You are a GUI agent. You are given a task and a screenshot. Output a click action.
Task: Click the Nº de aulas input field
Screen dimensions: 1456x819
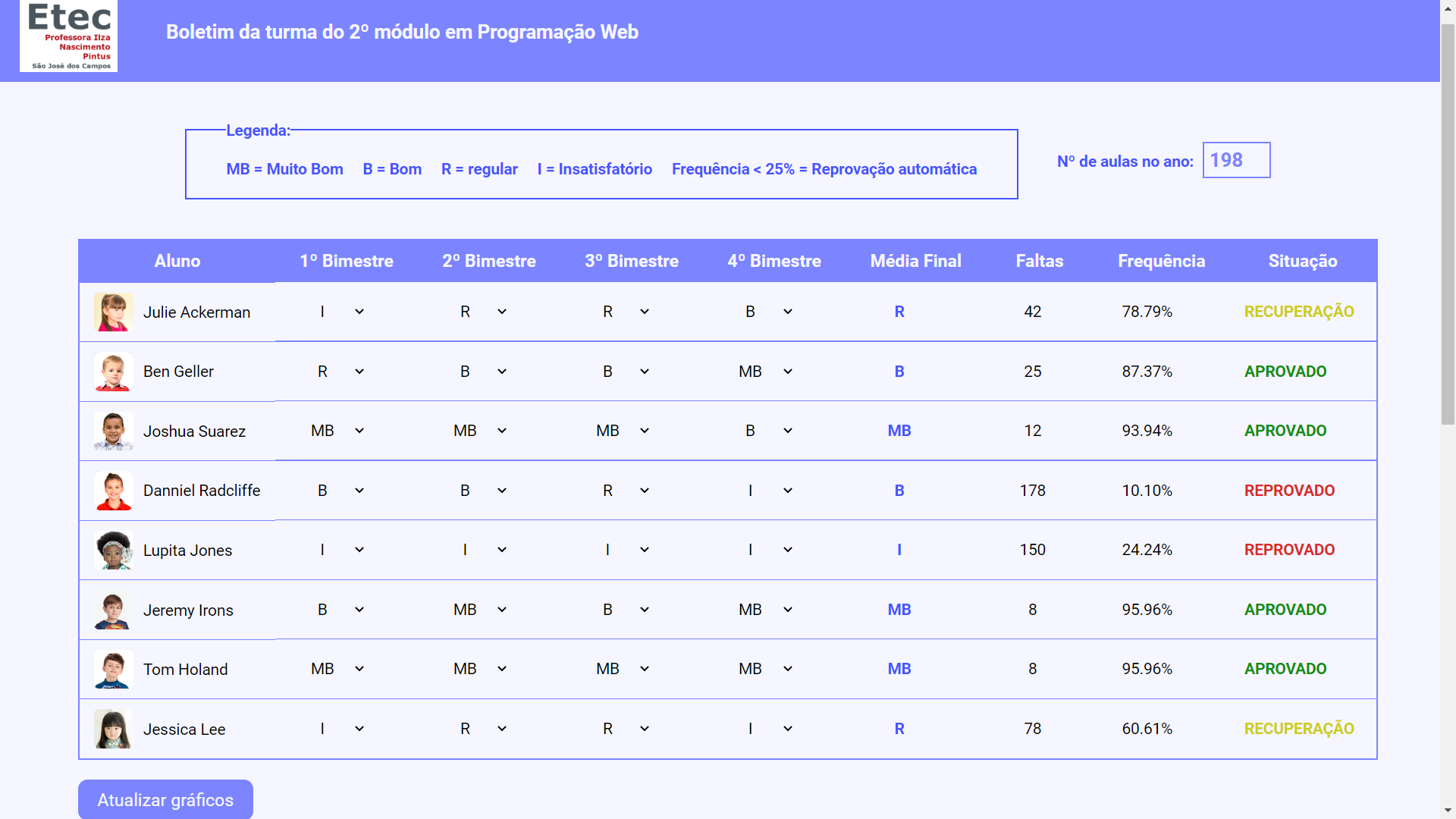click(x=1236, y=160)
